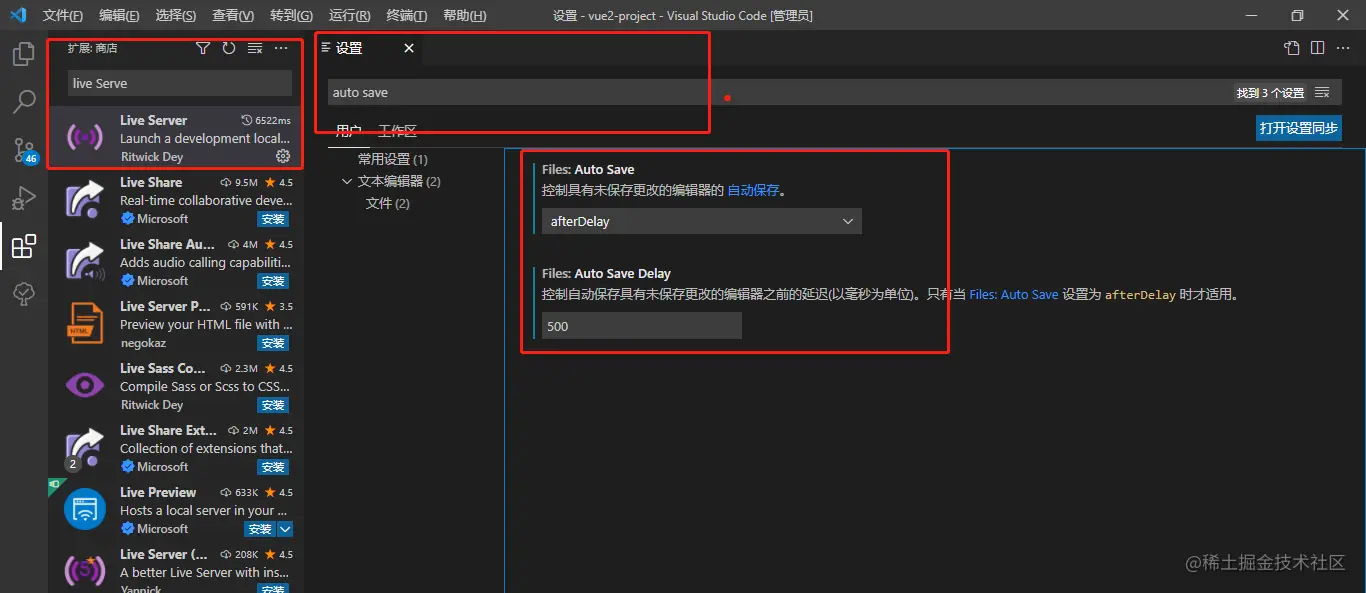Click the VS Code logo in title bar

click(x=18, y=16)
